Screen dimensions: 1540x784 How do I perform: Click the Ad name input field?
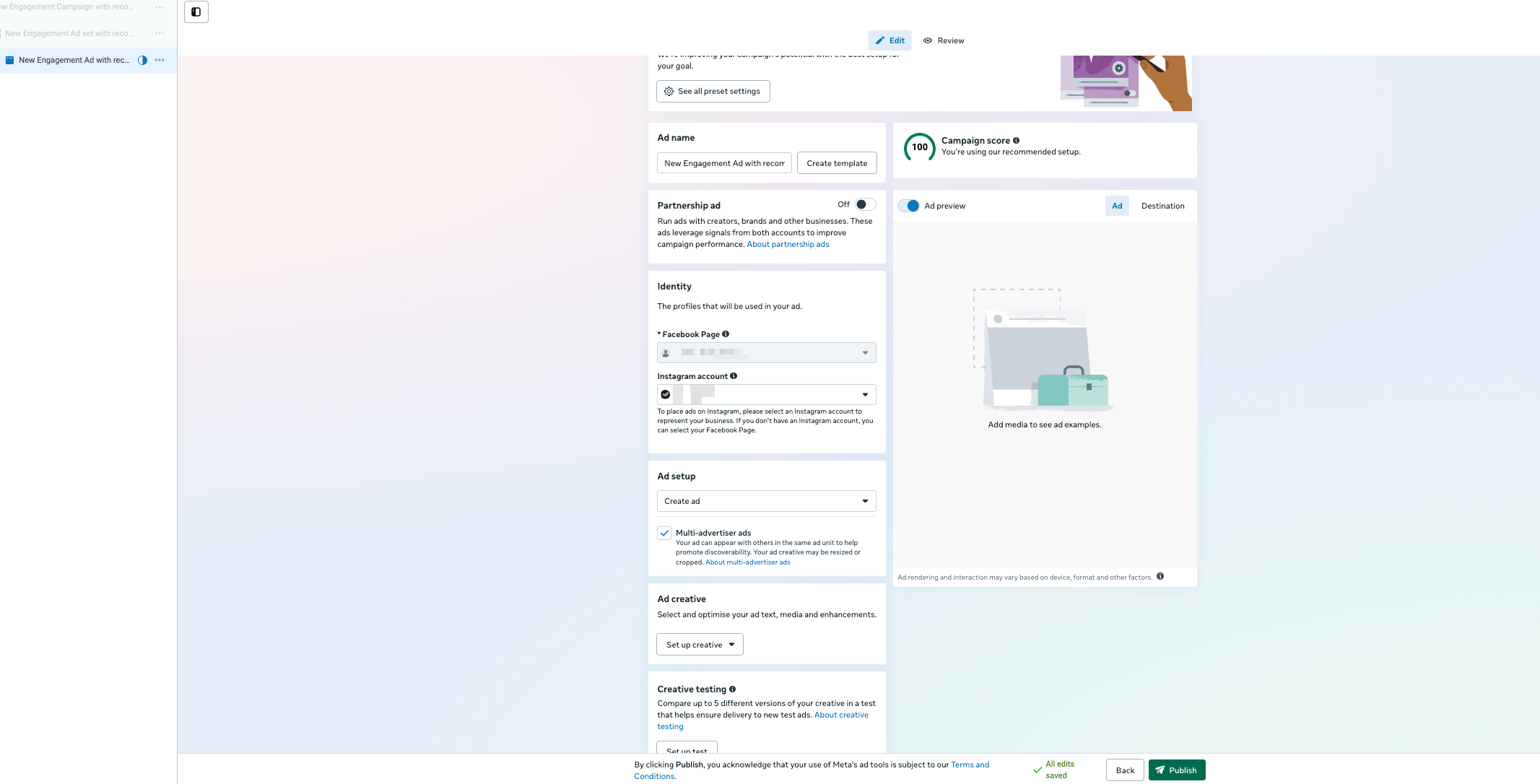tap(723, 164)
